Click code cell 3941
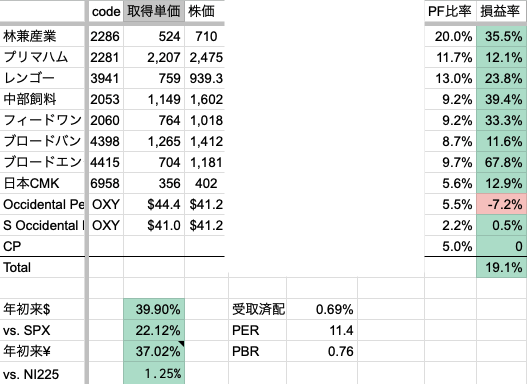The width and height of the screenshot is (527, 384). 106,78
